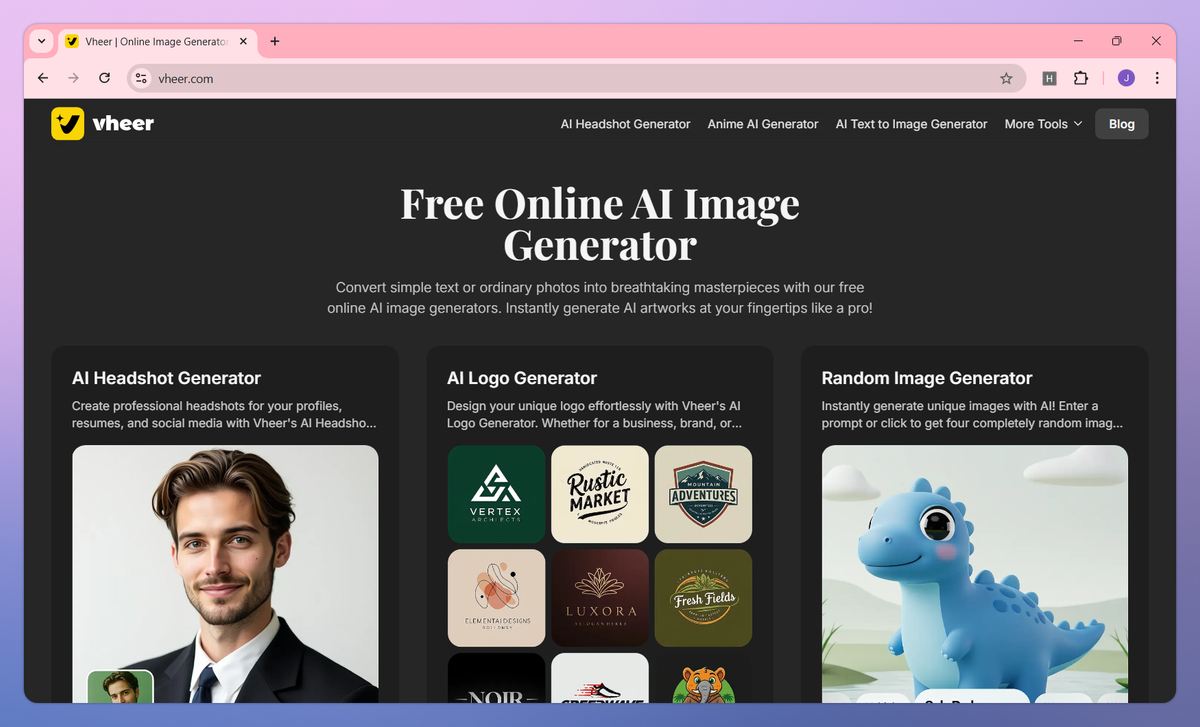The width and height of the screenshot is (1200, 727).
Task: Click the Free Online AI Image Generator heading
Action: (x=600, y=224)
